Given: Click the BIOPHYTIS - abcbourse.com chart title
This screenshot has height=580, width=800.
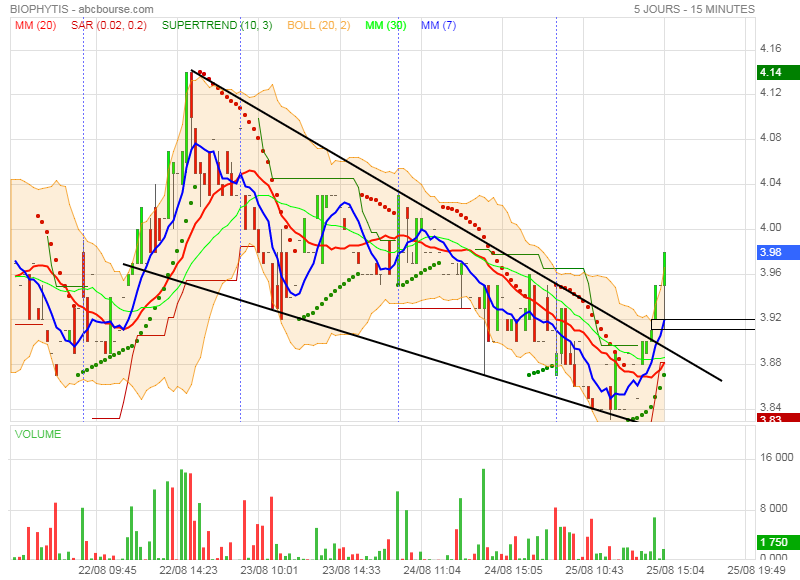Looking at the screenshot, I should coord(82,9).
